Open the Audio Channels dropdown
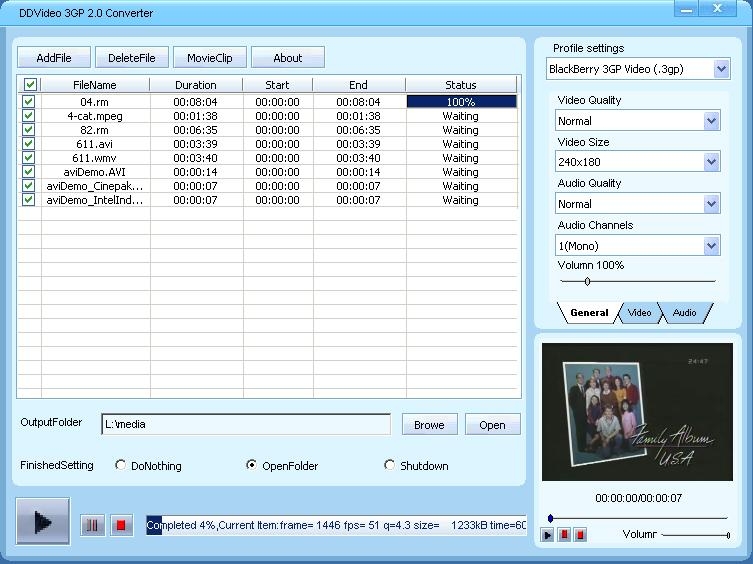The height and width of the screenshot is (564, 753). coord(711,246)
